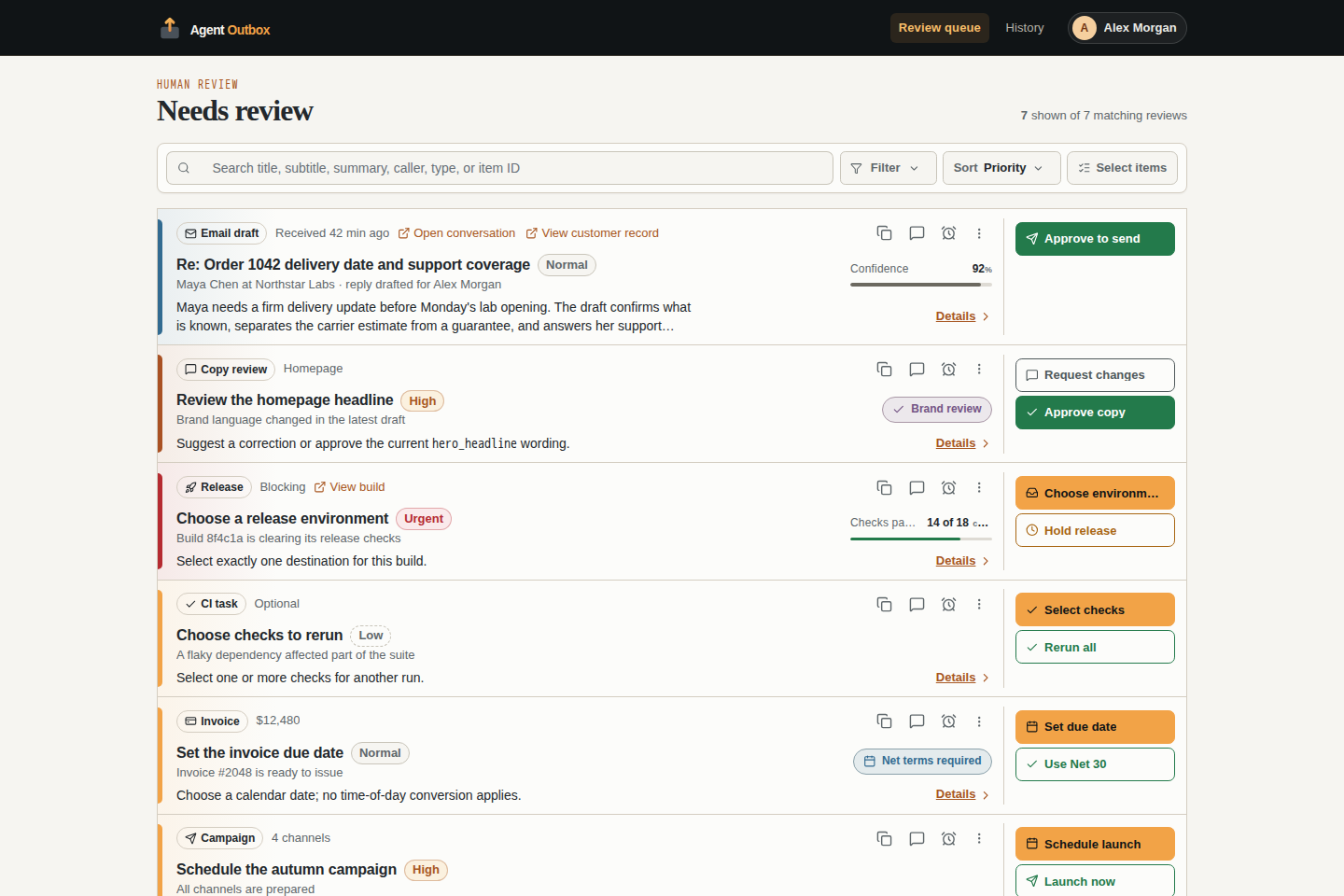This screenshot has height=896, width=1344.
Task: Snooze the Email draft review with alarm icon
Action: (x=948, y=233)
